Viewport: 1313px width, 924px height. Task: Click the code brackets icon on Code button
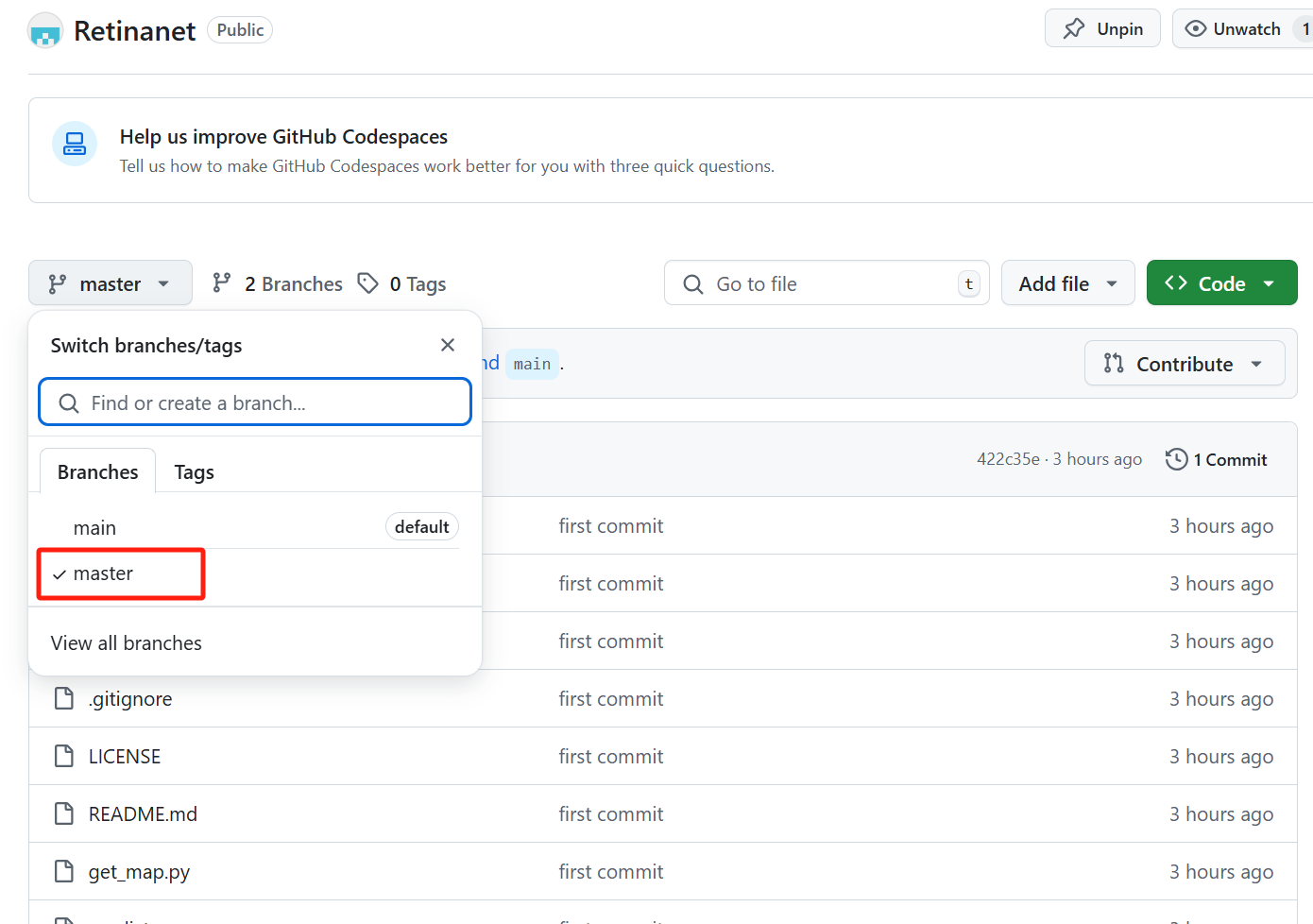(1176, 282)
